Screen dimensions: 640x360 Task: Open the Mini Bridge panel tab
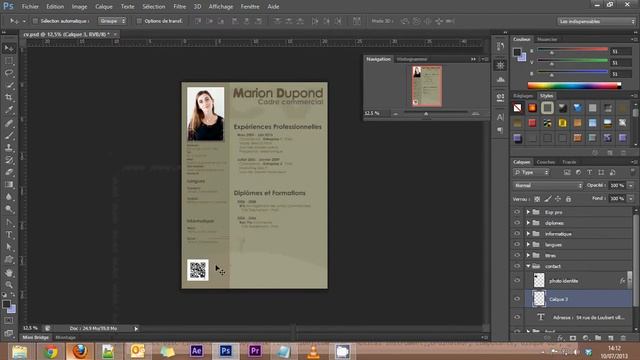(x=36, y=338)
